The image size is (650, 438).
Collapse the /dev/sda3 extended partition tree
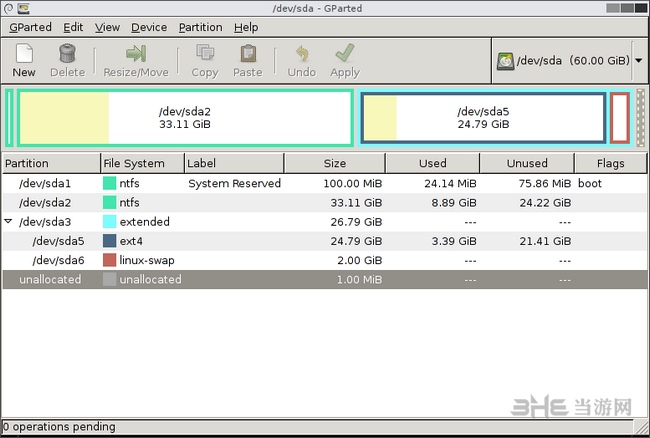[x=8, y=221]
